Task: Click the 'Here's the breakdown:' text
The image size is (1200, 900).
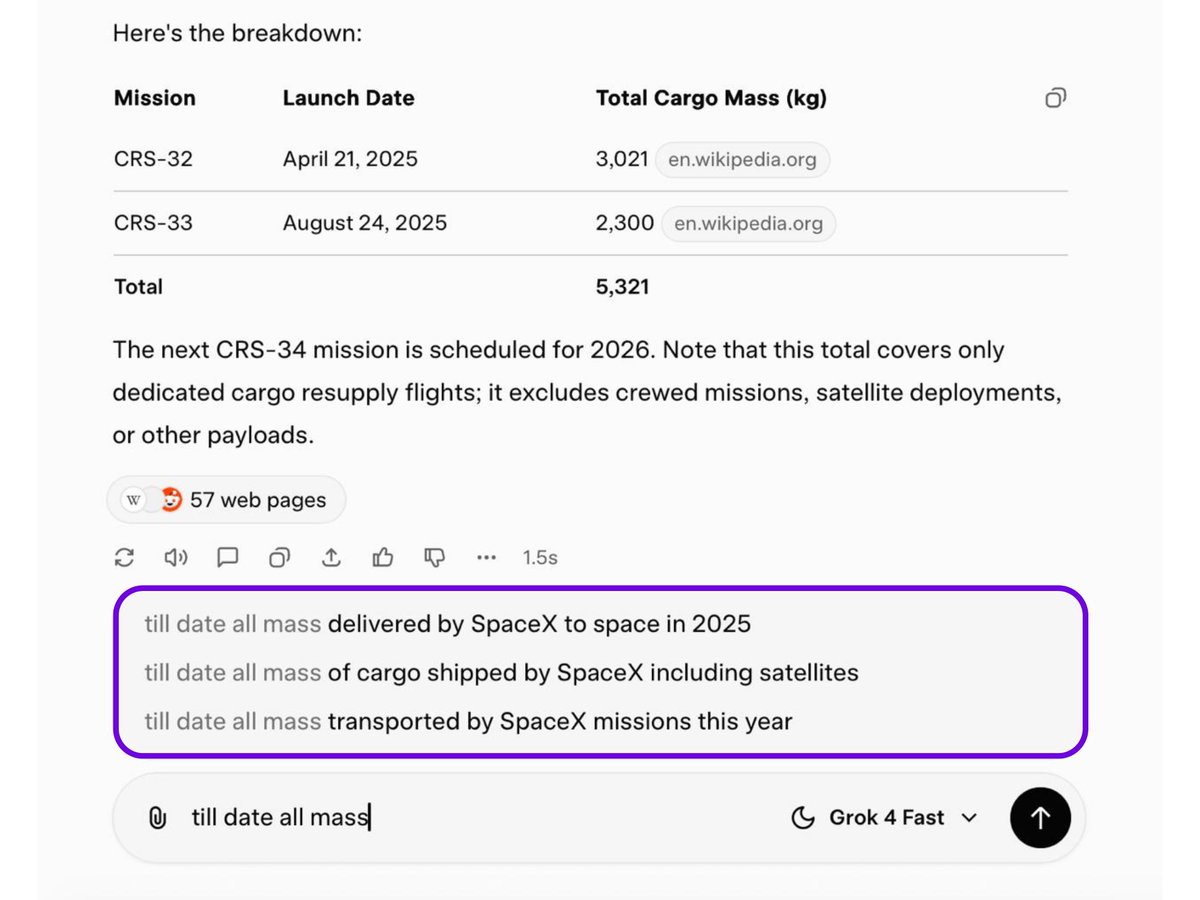Action: (x=237, y=34)
